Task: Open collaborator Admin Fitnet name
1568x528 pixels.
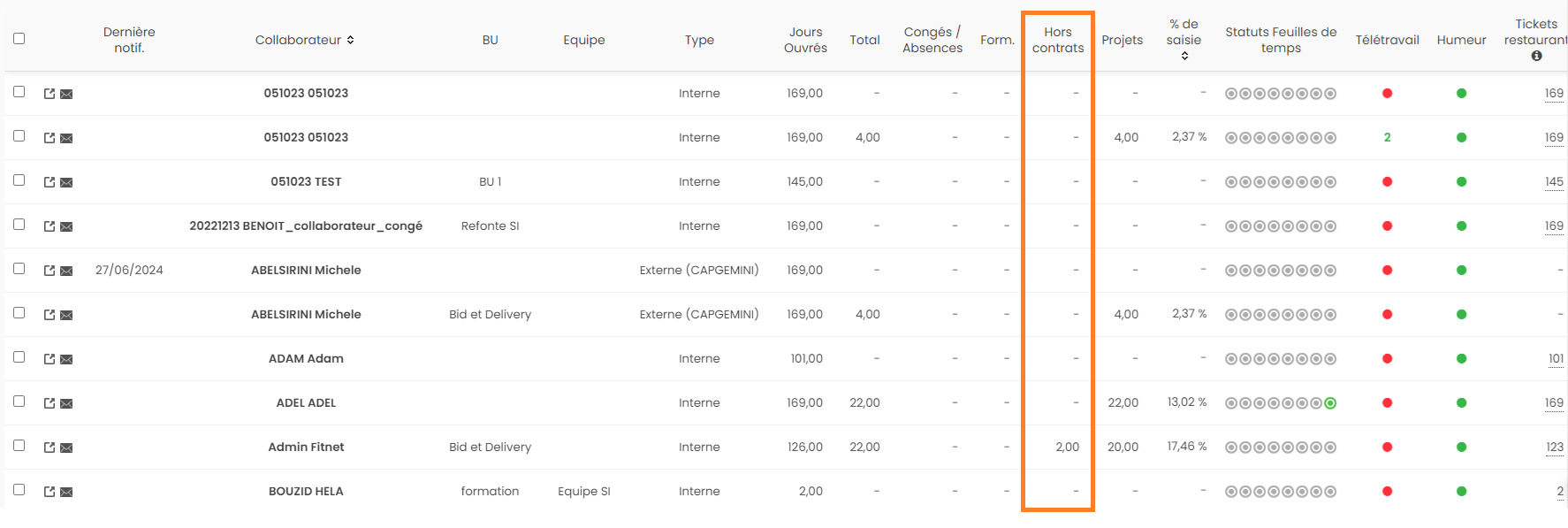Action: [x=306, y=448]
